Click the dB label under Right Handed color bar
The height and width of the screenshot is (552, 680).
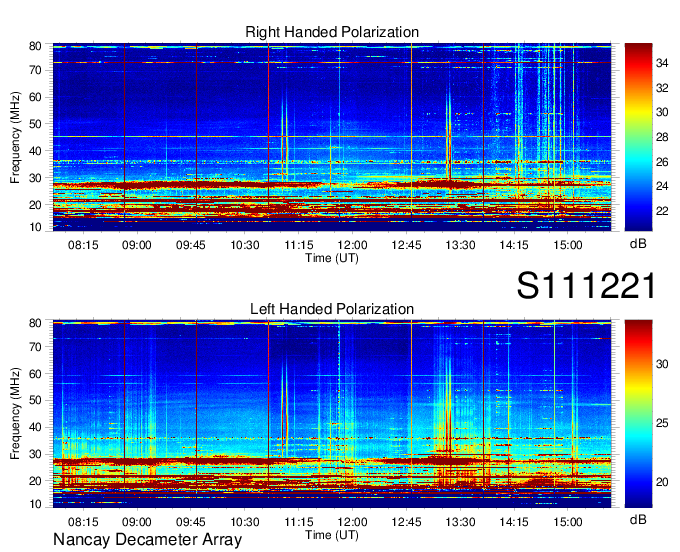click(638, 244)
